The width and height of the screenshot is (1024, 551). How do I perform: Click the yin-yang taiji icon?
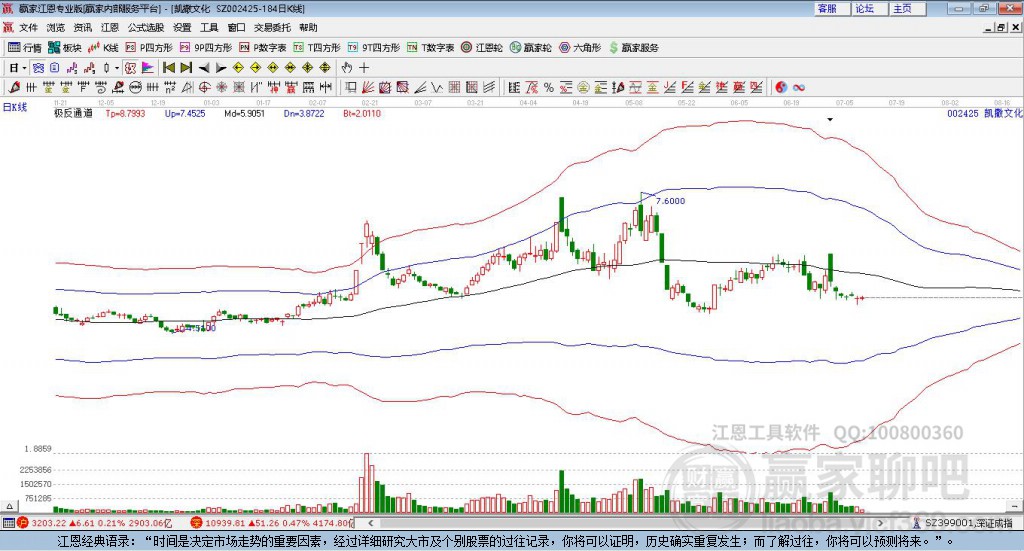point(781,87)
